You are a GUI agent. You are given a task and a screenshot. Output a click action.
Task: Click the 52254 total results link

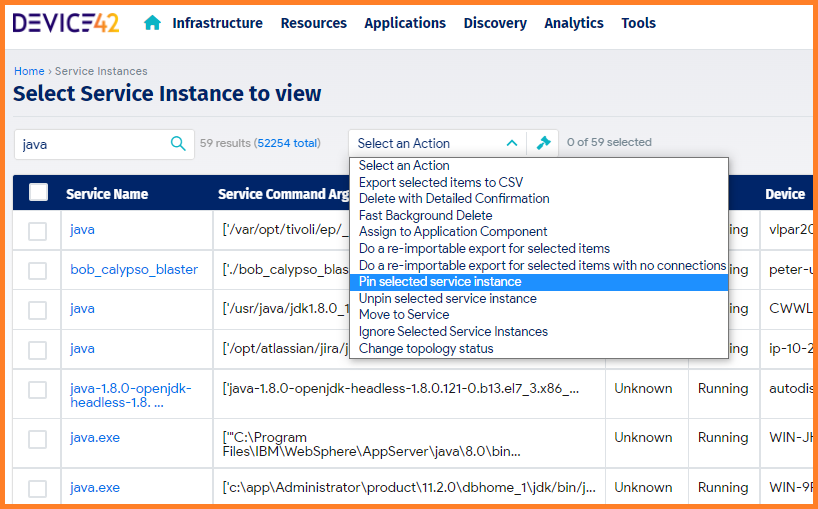[287, 143]
